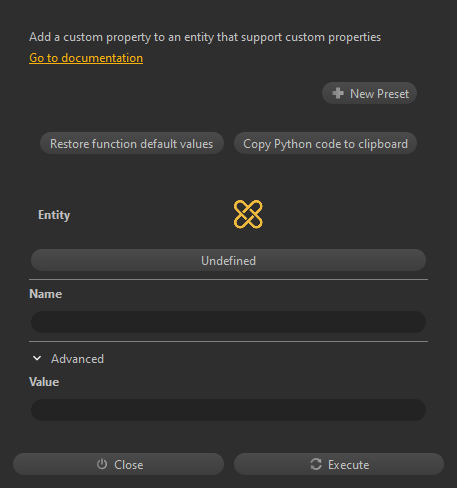Select the Undefined entity button
457x488 pixels.
coord(228,260)
